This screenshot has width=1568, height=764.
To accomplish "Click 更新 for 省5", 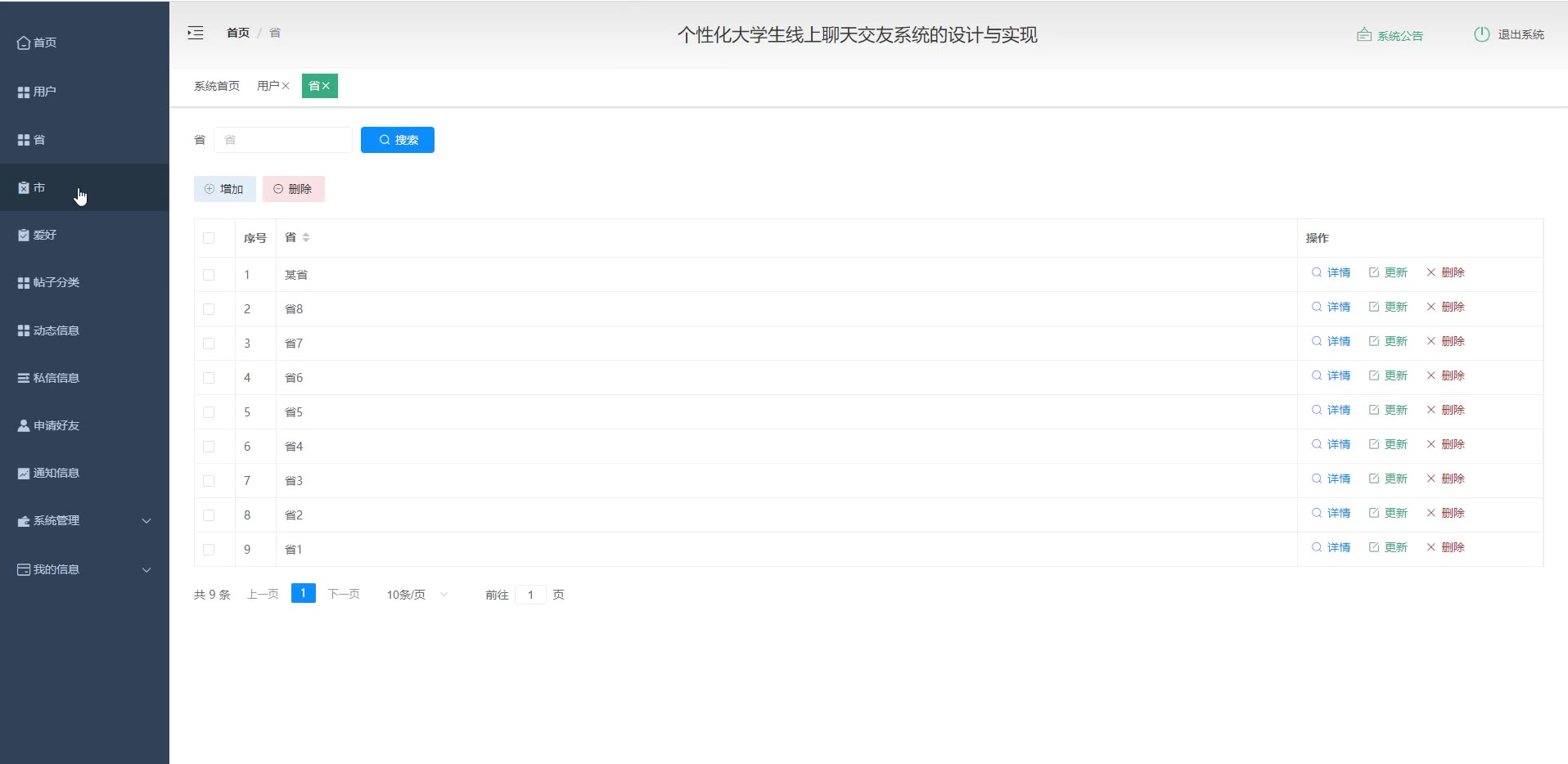I will [1388, 410].
